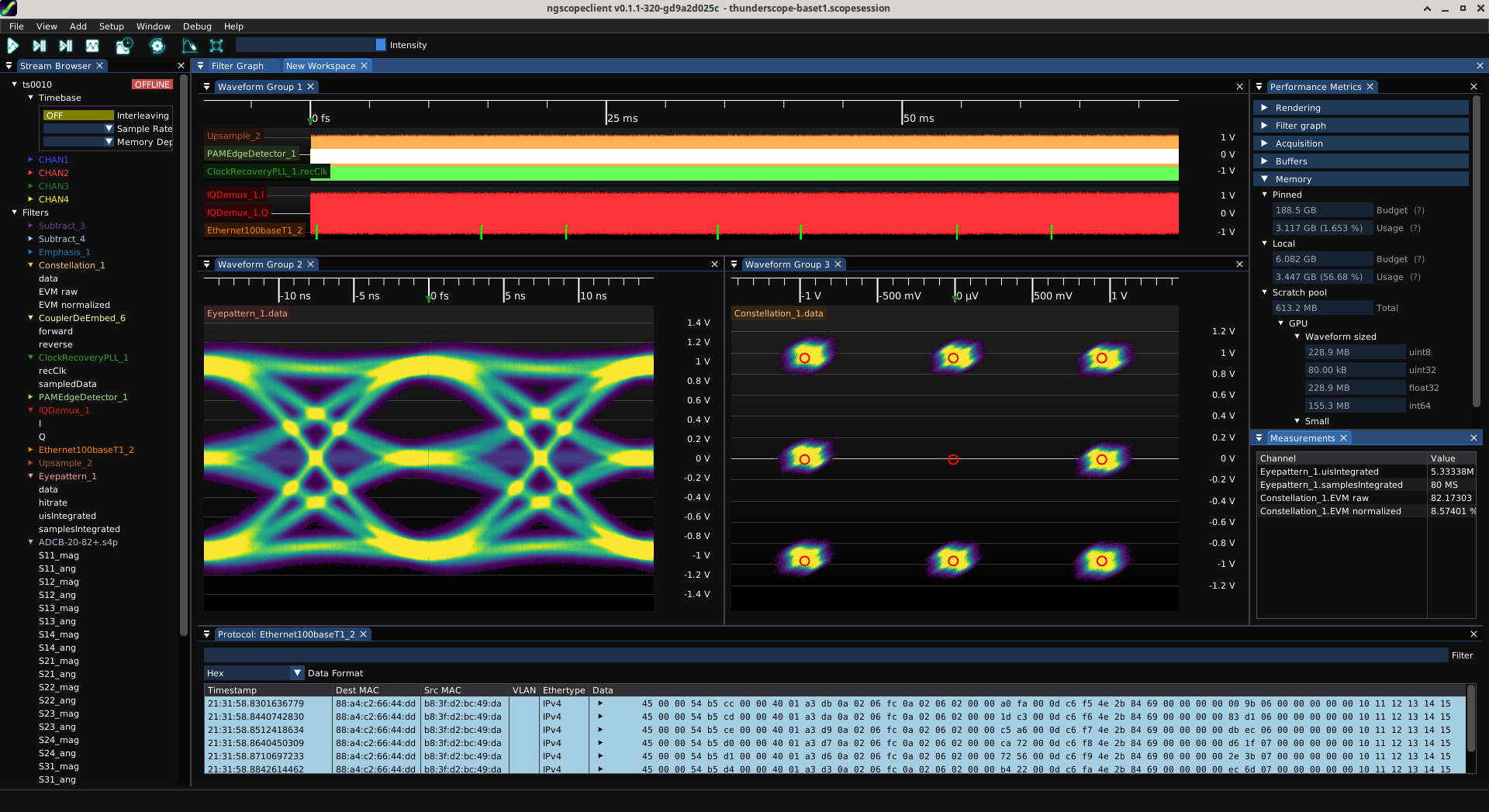This screenshot has width=1489, height=812.
Task: Click the Ethernet100baseT1_2 waveform label
Action: coord(254,230)
